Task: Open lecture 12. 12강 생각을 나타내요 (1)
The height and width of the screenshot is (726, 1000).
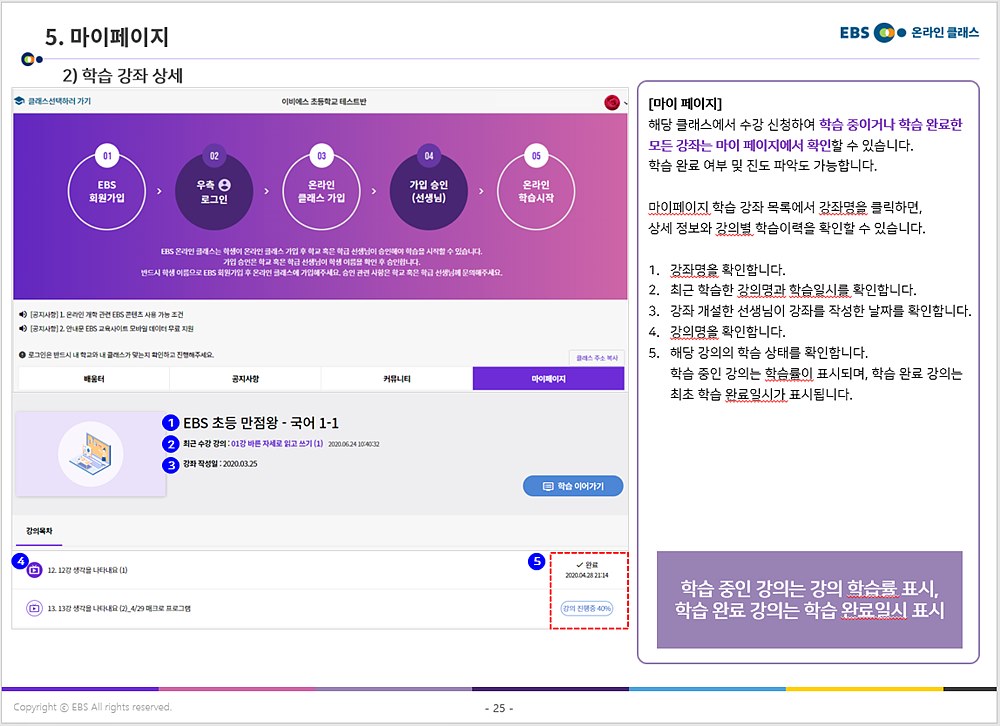Action: click(87, 570)
